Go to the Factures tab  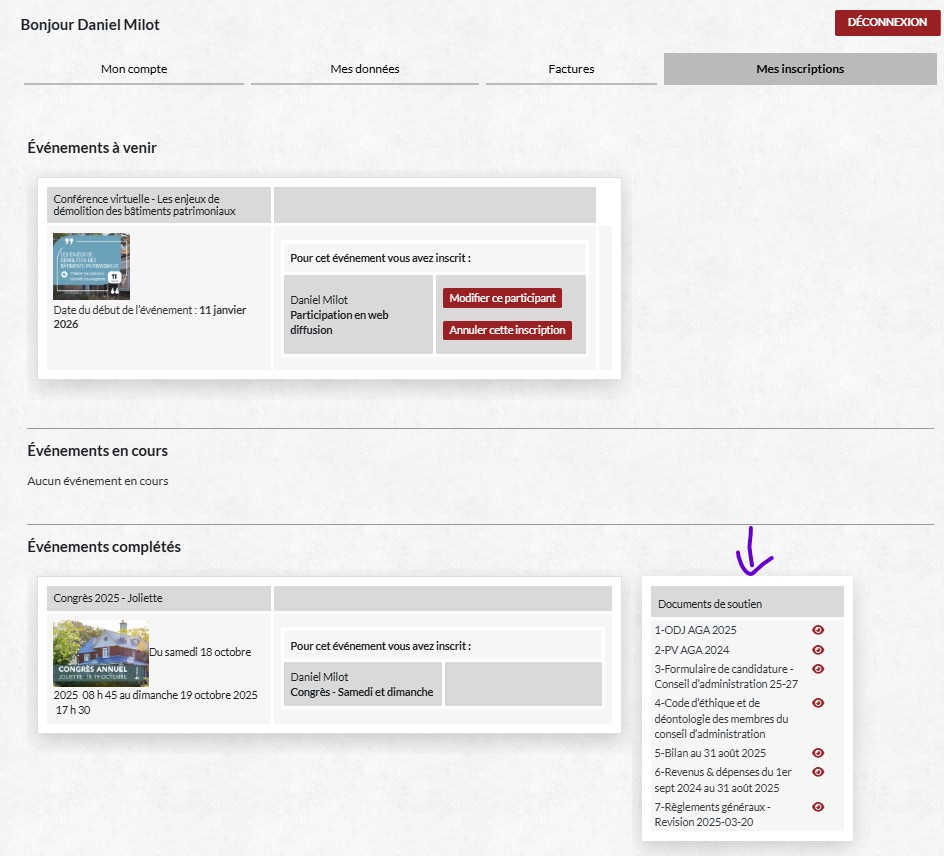(x=571, y=69)
